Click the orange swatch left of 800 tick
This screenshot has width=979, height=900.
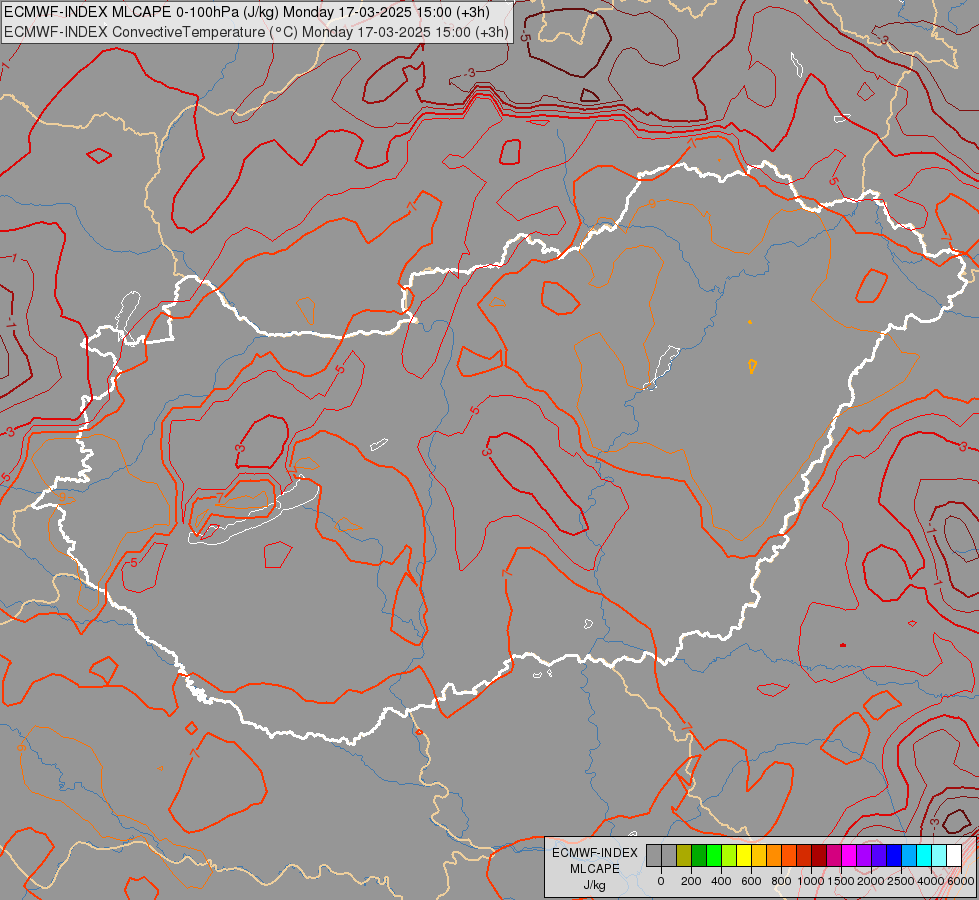point(774,856)
